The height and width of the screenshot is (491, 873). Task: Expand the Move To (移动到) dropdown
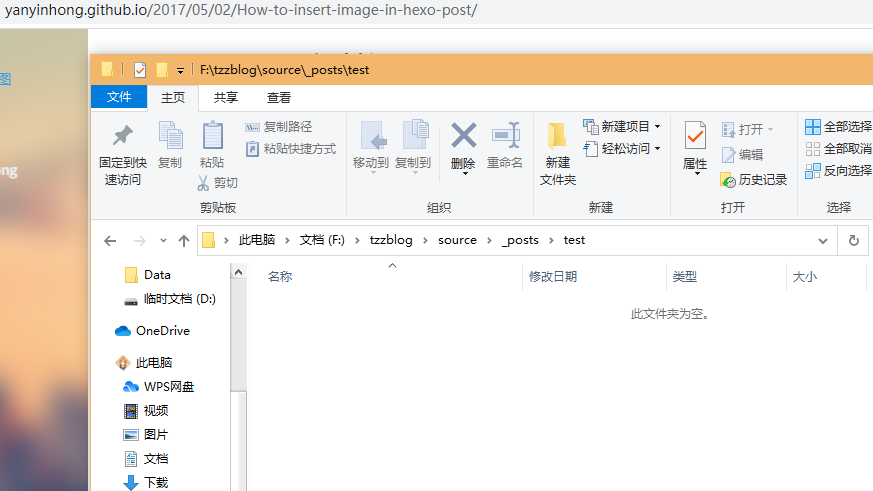(x=370, y=172)
